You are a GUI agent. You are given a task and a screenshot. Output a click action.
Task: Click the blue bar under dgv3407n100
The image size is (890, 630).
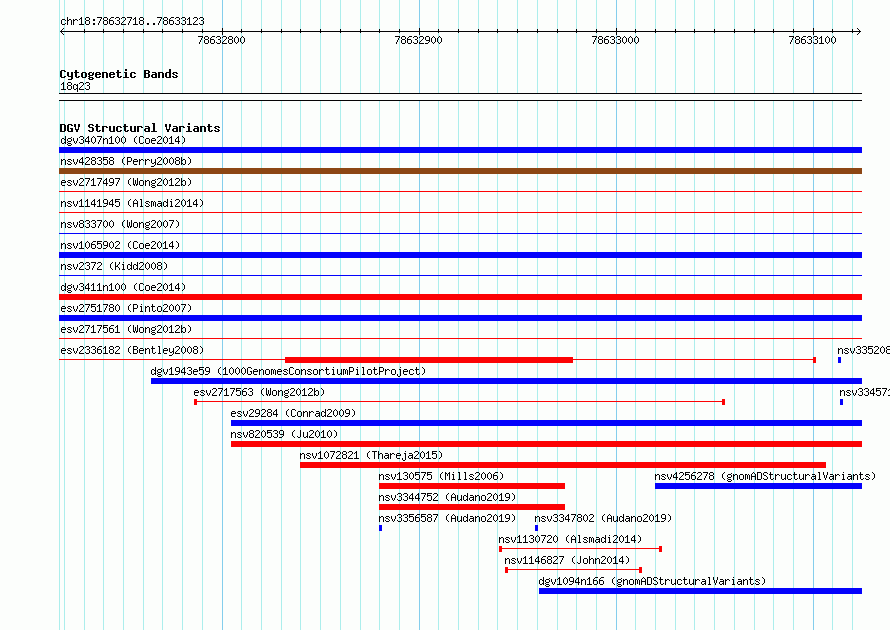(x=460, y=150)
